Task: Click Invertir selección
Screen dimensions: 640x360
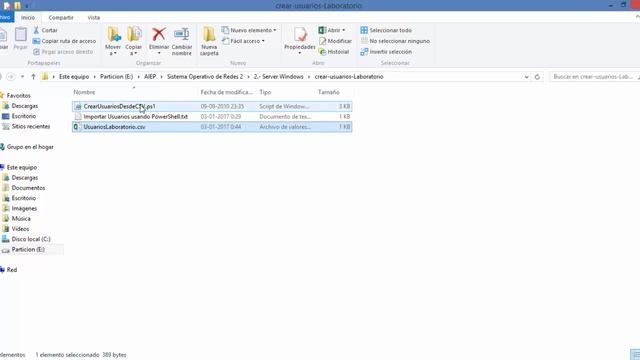Action: click(x=386, y=52)
